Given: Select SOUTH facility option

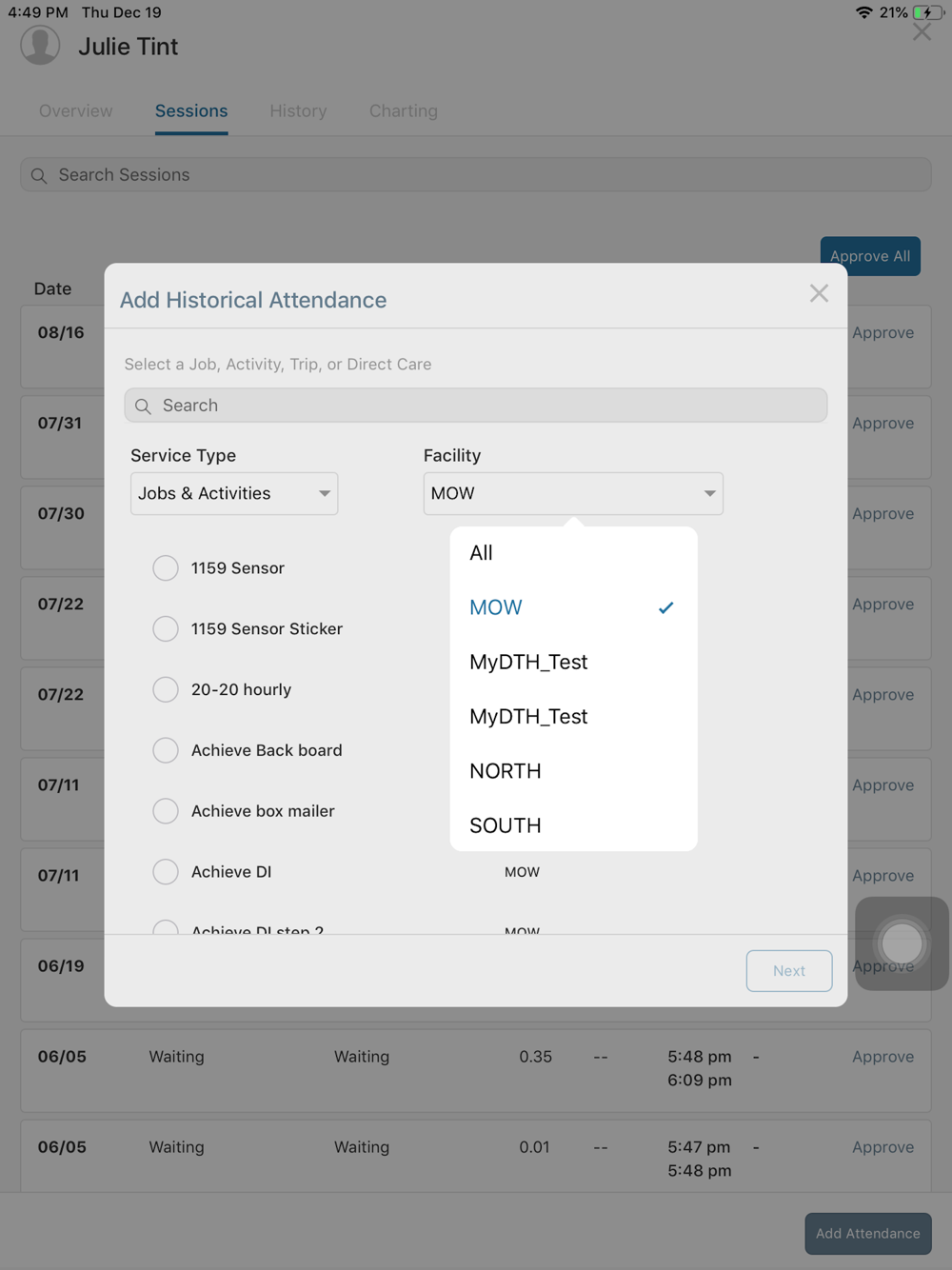Looking at the screenshot, I should tap(573, 825).
